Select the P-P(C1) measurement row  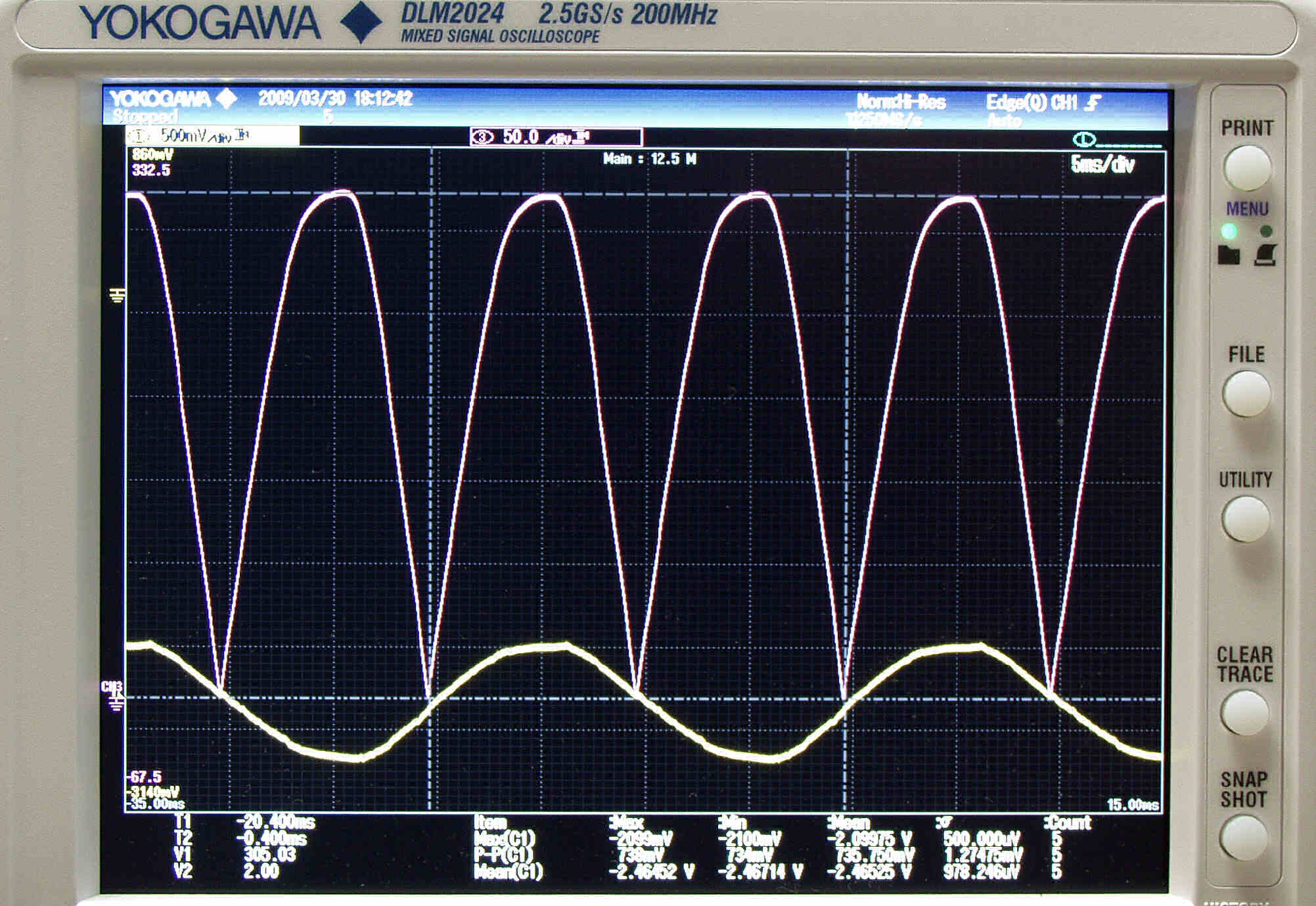(504, 855)
